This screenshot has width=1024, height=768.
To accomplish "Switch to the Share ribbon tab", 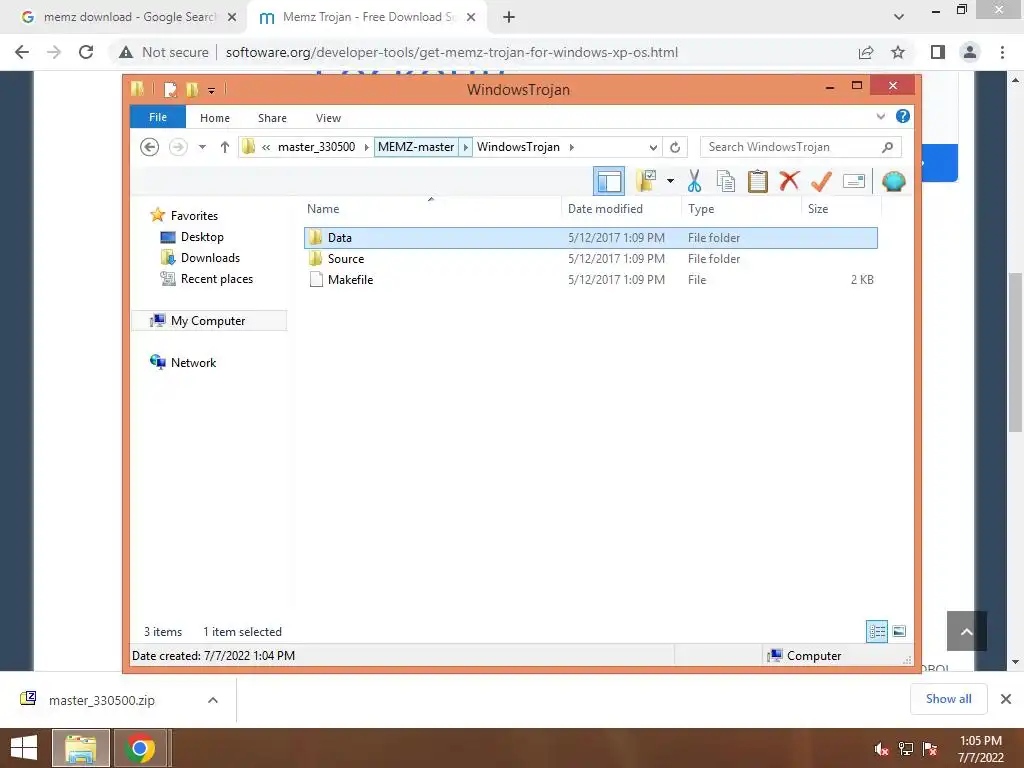I will (272, 118).
